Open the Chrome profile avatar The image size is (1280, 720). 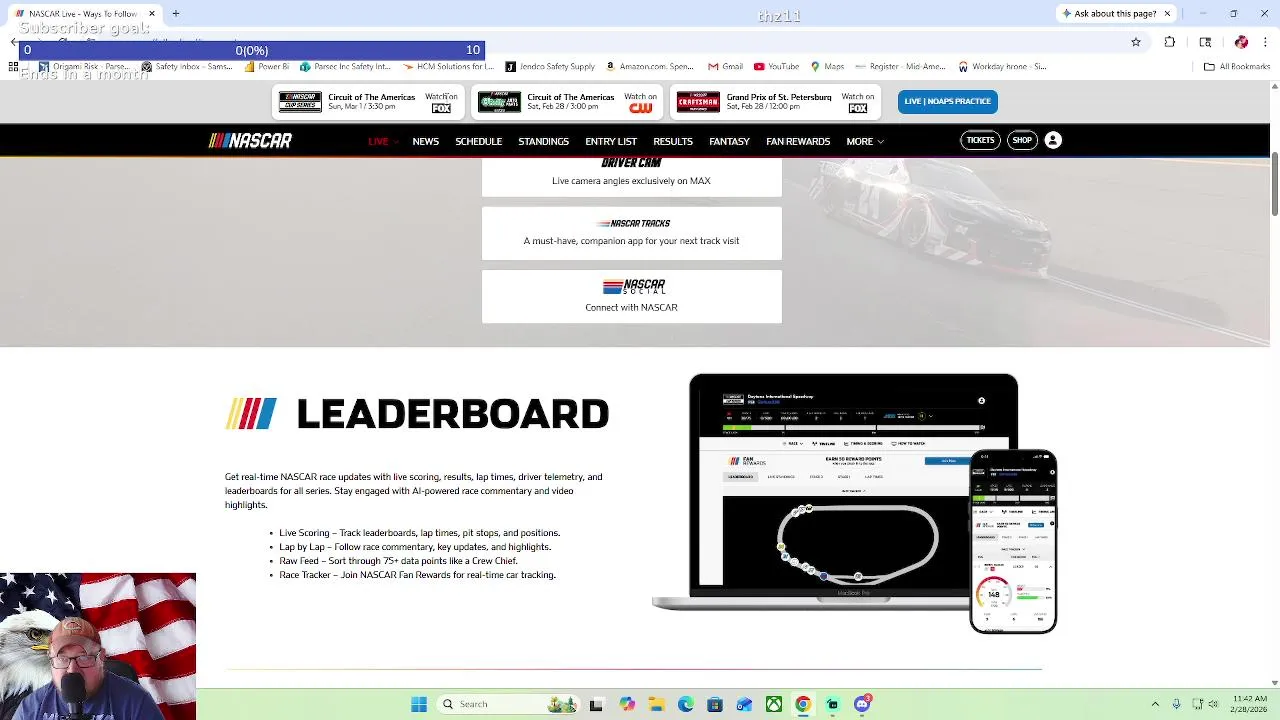pos(1241,42)
